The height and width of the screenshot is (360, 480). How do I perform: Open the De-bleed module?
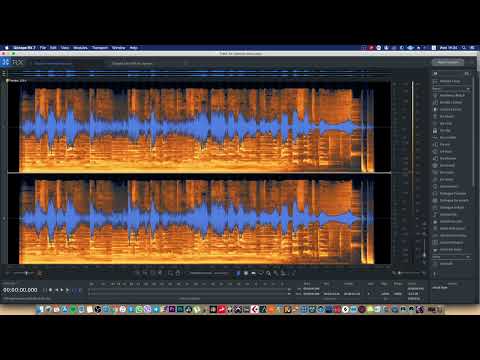(452, 116)
